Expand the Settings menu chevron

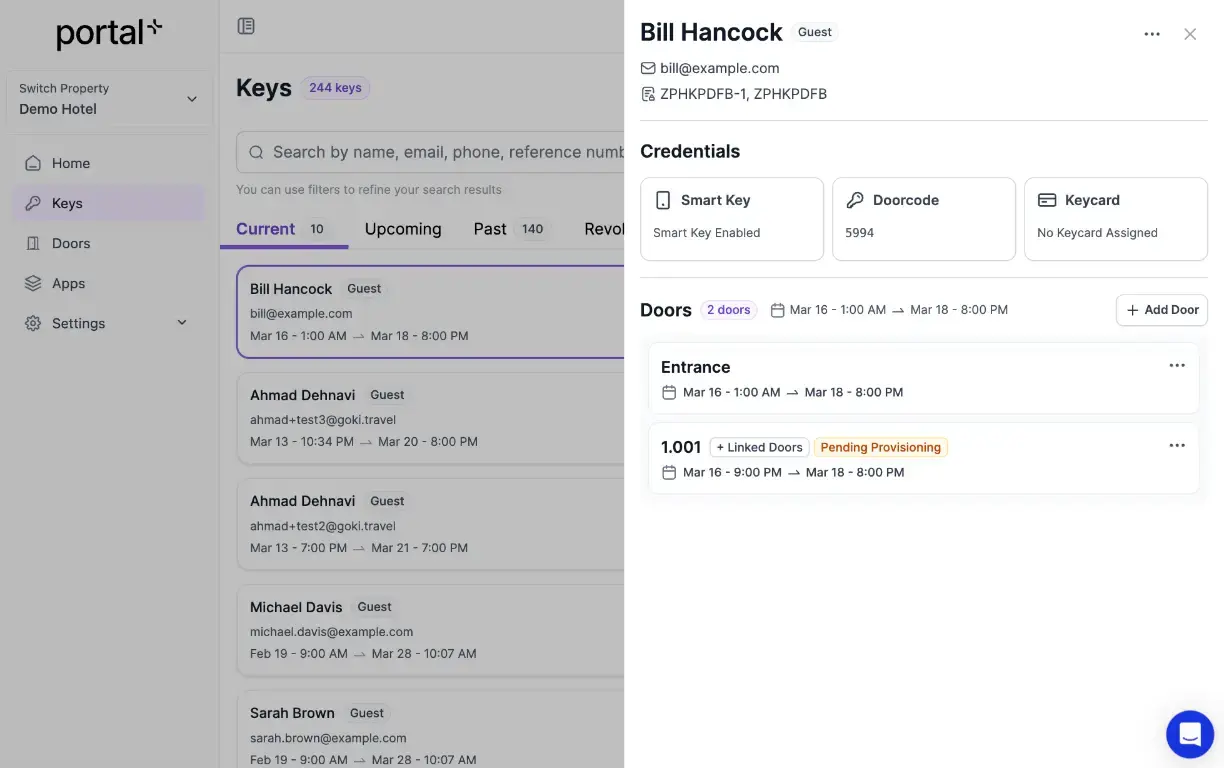[181, 323]
